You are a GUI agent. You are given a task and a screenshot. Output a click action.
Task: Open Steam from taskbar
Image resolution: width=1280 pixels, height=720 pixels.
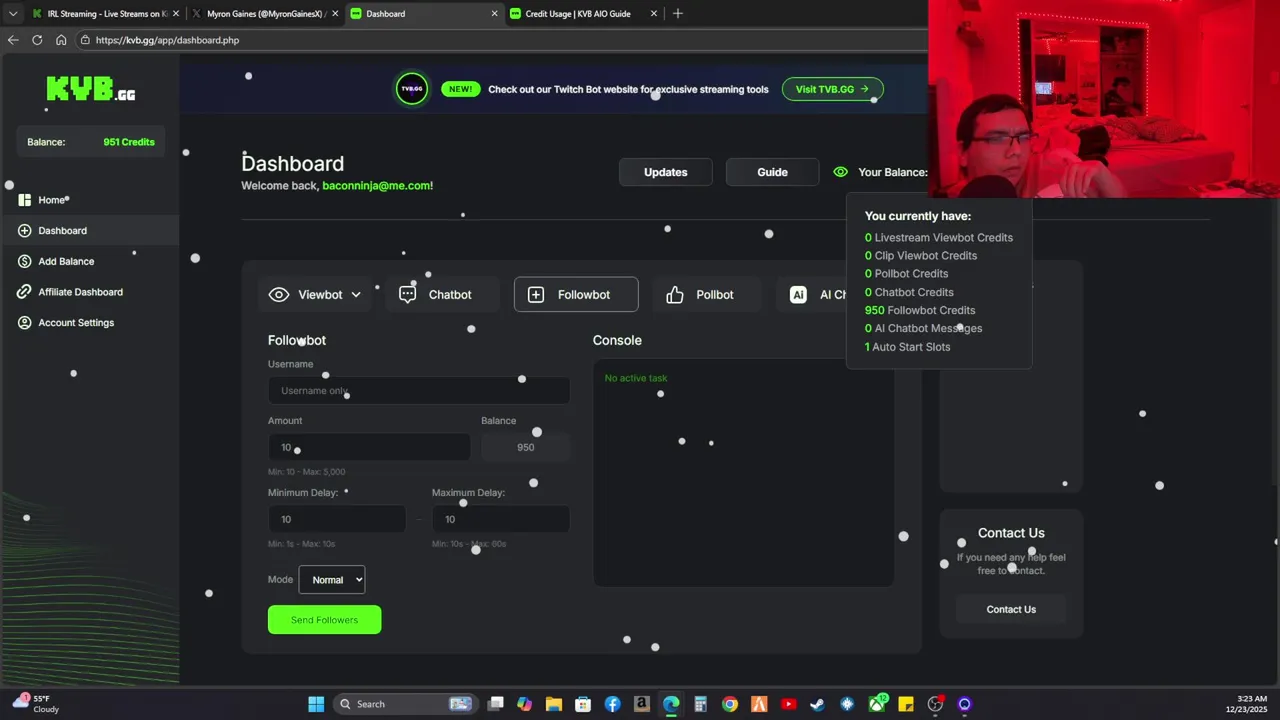(817, 704)
